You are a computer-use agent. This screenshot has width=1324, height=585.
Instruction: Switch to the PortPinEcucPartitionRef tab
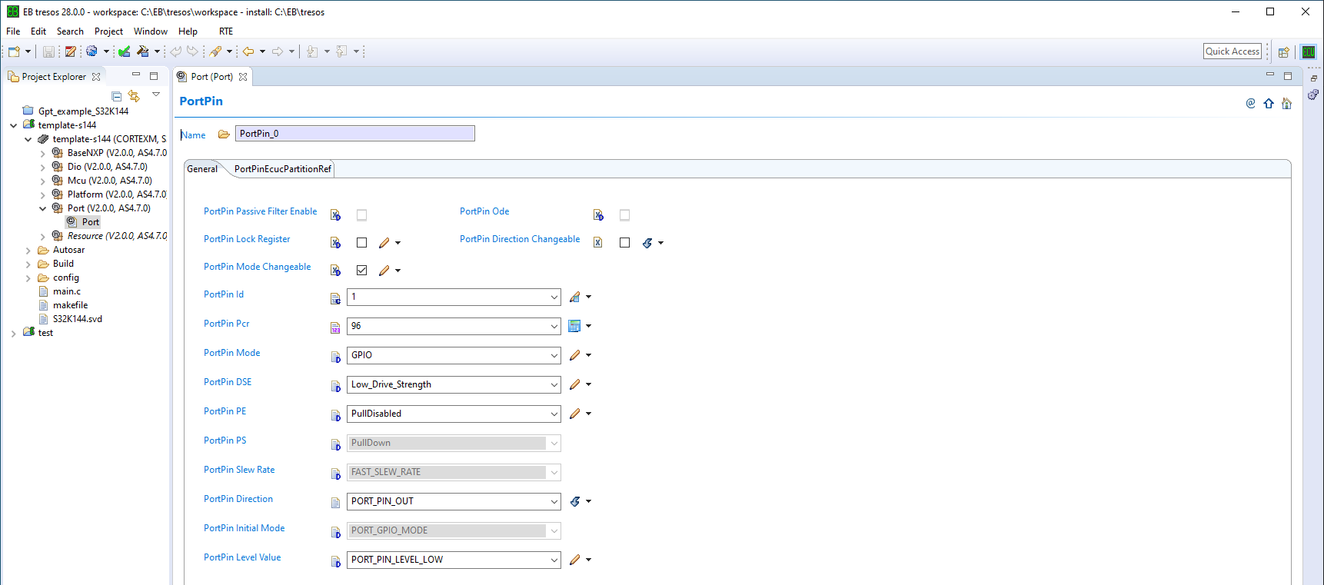pyautogui.click(x=282, y=169)
